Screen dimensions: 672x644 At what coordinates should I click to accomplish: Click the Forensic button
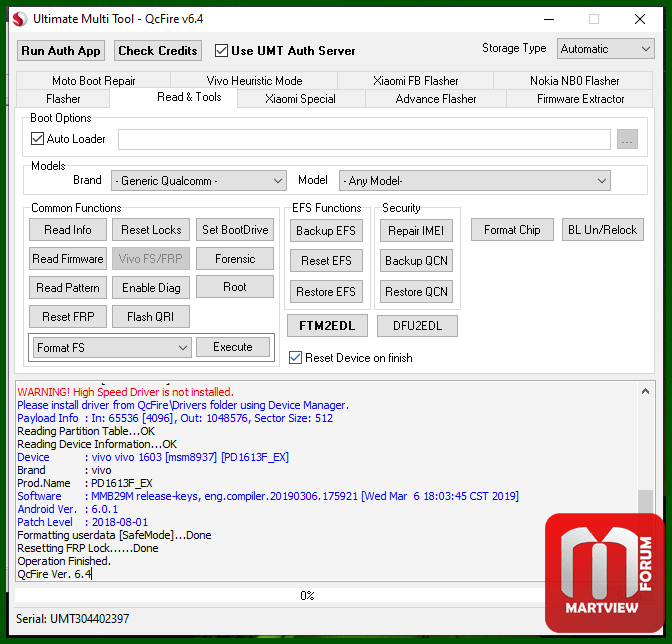[x=235, y=259]
